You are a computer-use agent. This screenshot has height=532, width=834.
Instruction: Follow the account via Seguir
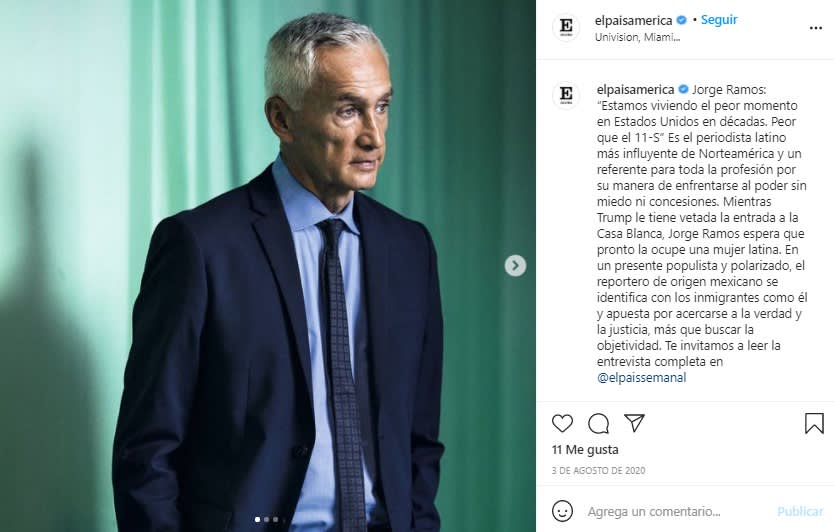[x=719, y=20]
